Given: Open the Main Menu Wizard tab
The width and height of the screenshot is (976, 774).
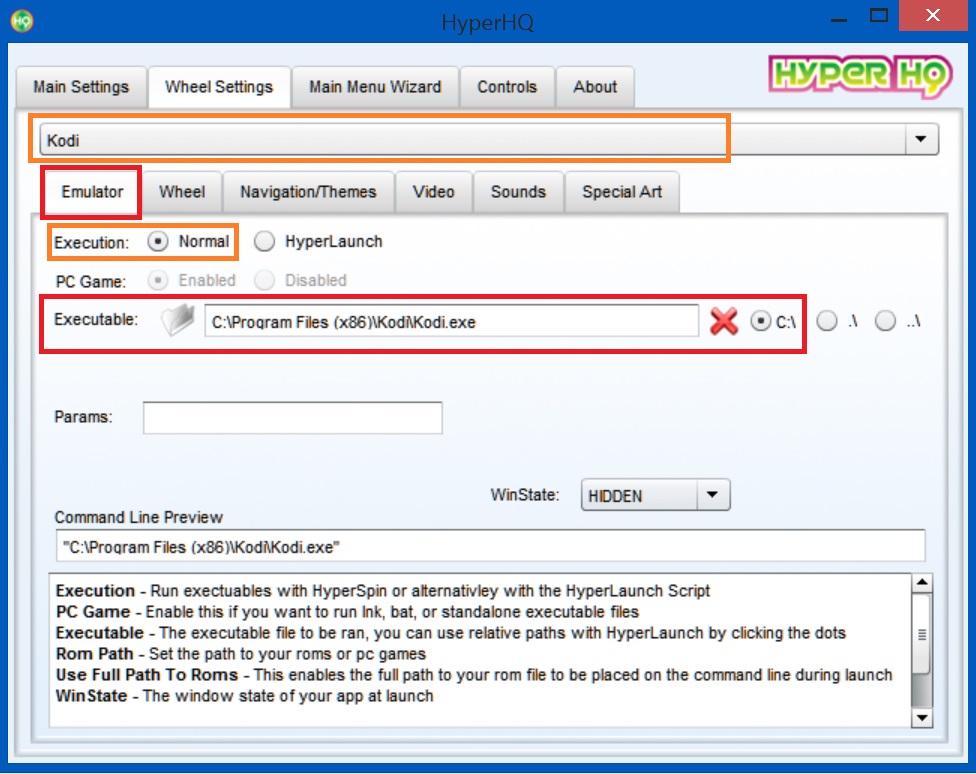Looking at the screenshot, I should 375,87.
